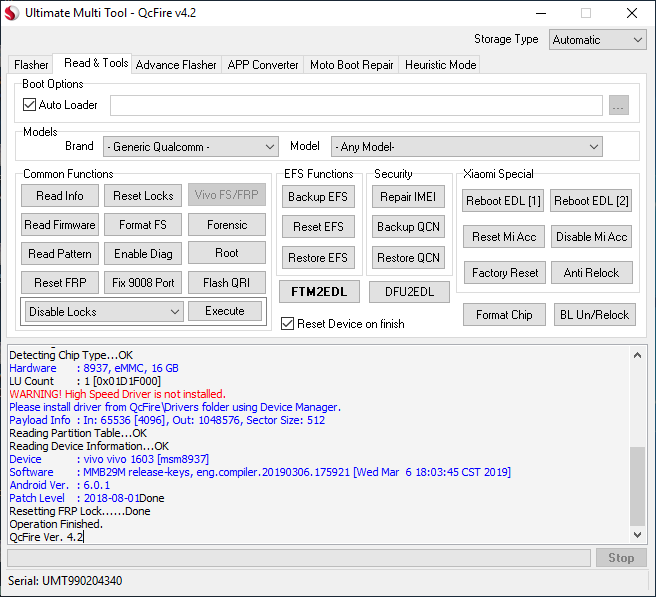Open the Moto Boot Repair tab
Viewport: 656px width, 597px height.
click(x=351, y=65)
